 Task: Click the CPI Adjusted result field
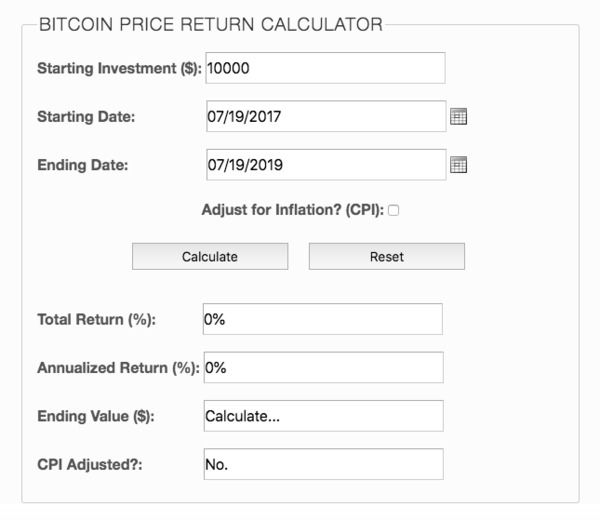[x=323, y=464]
